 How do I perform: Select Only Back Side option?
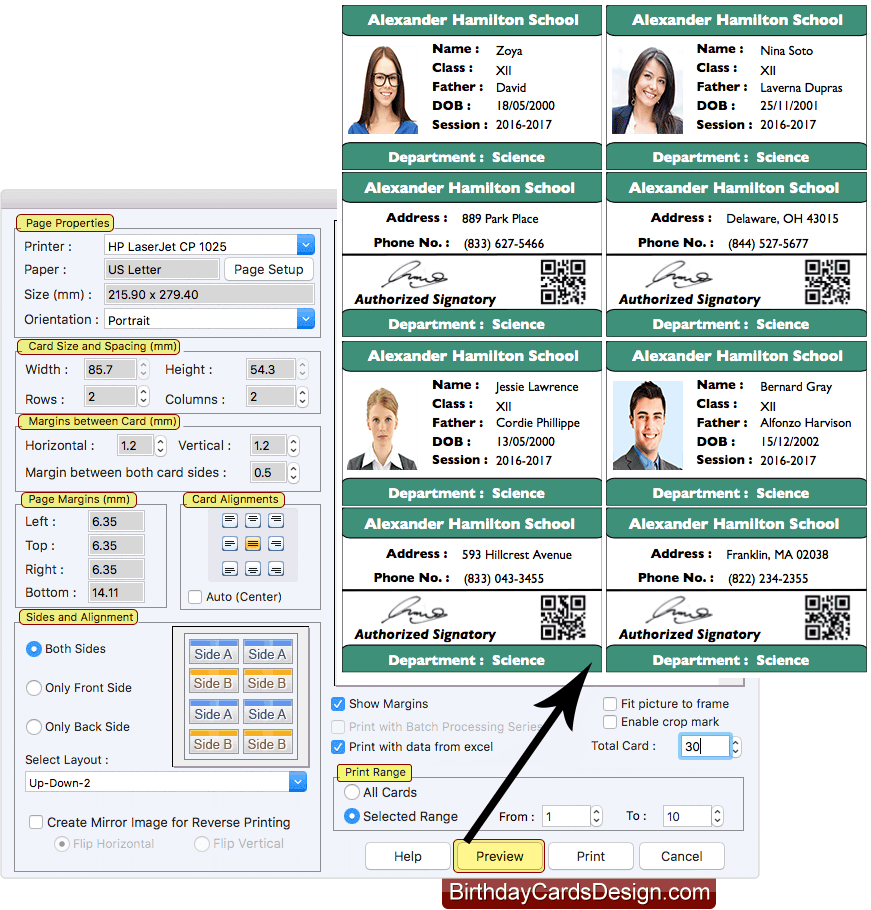34,727
